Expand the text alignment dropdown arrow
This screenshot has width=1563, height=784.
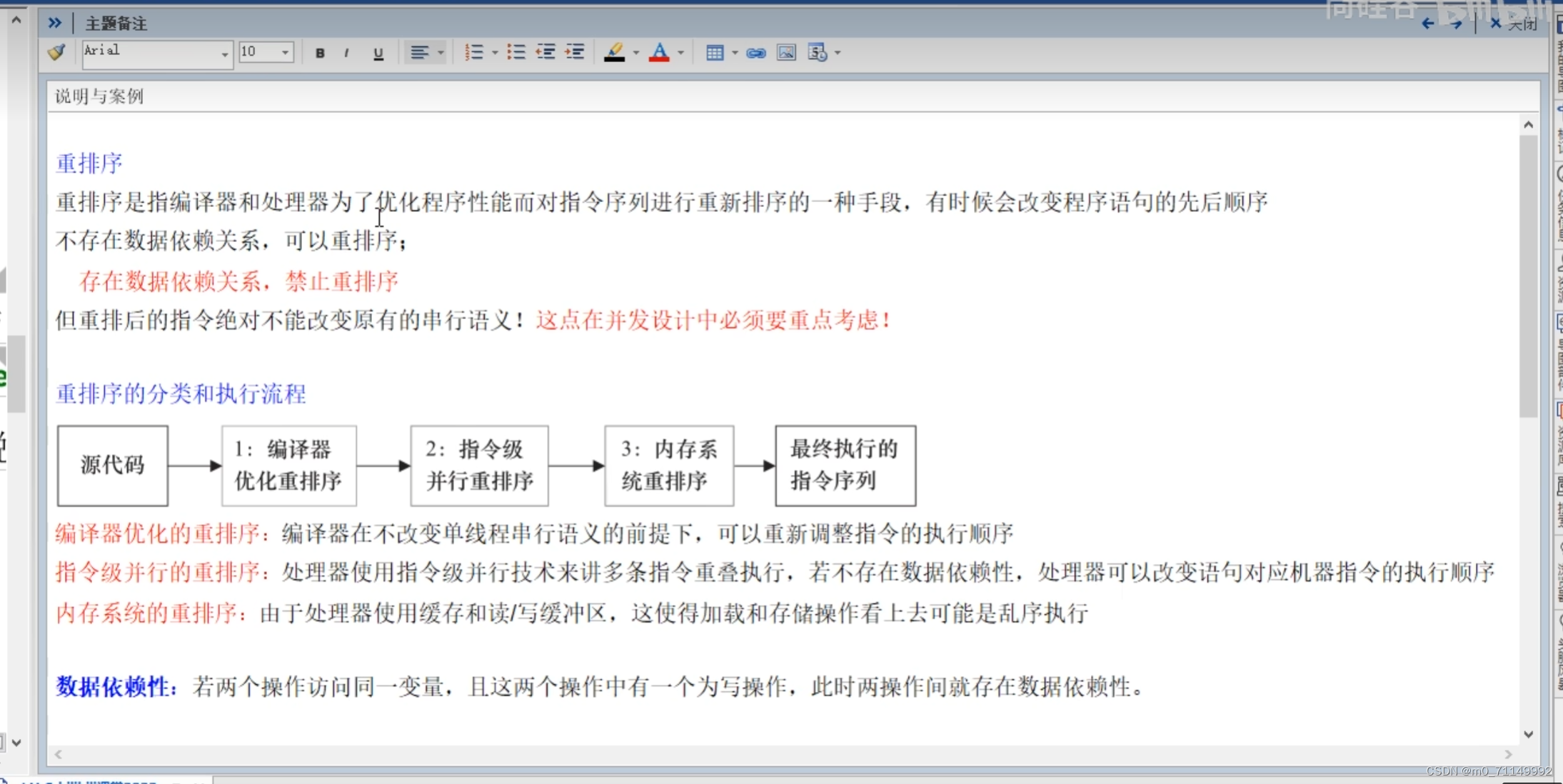(441, 53)
